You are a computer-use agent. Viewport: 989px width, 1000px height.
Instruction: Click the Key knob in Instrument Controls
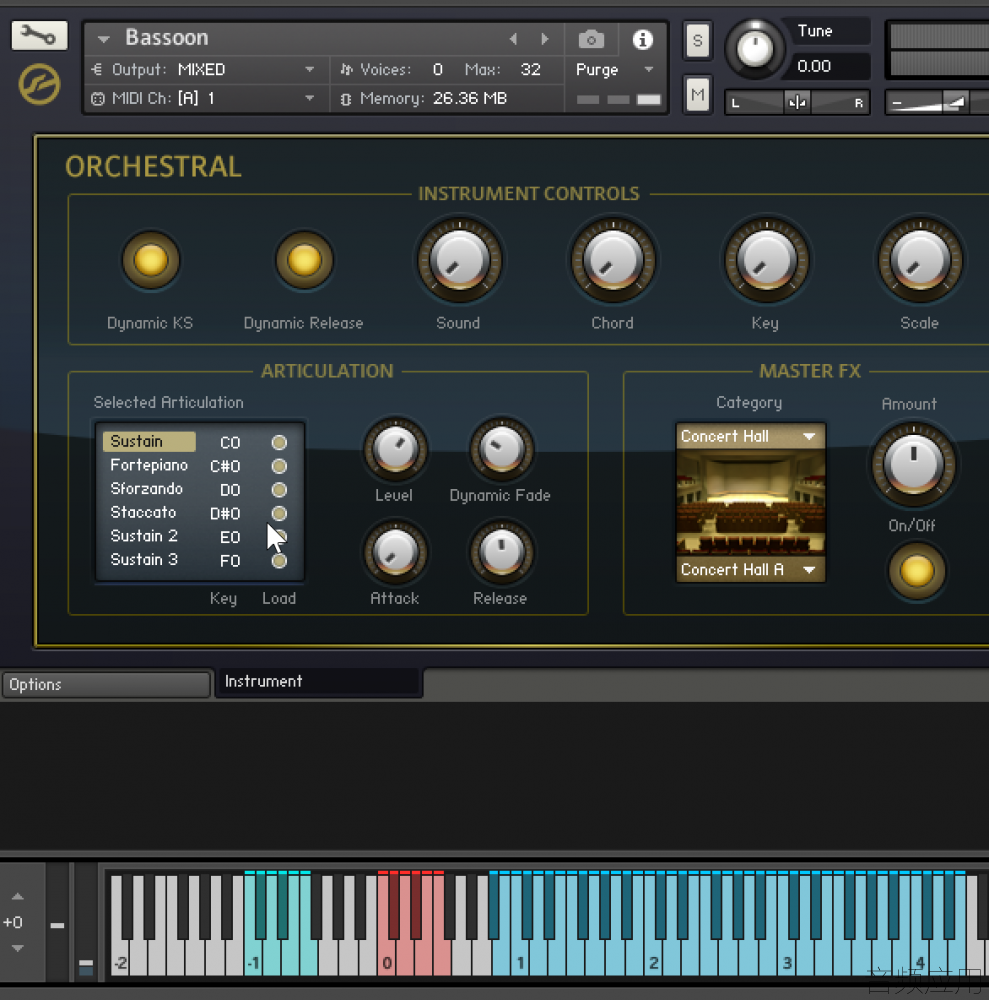[766, 260]
